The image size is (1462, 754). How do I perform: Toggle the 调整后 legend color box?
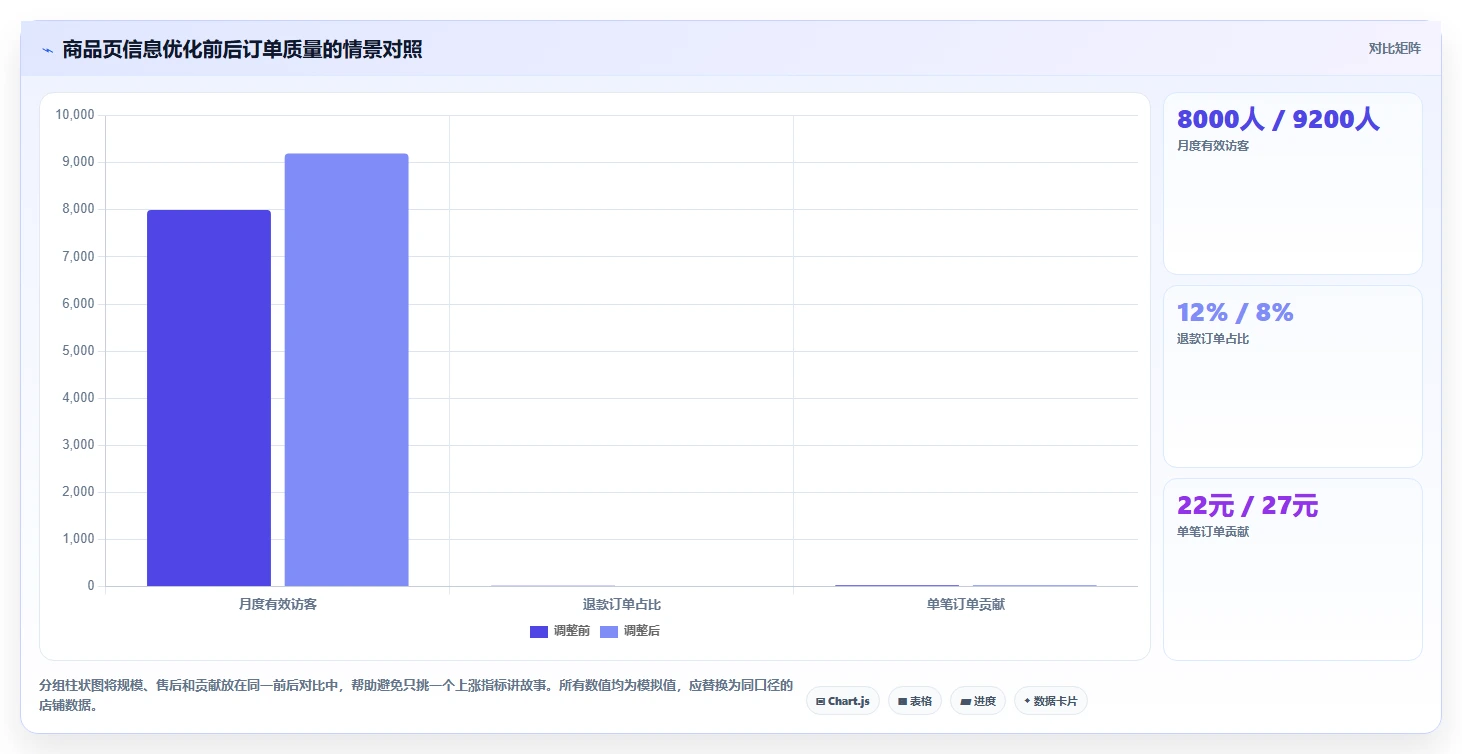tap(608, 631)
